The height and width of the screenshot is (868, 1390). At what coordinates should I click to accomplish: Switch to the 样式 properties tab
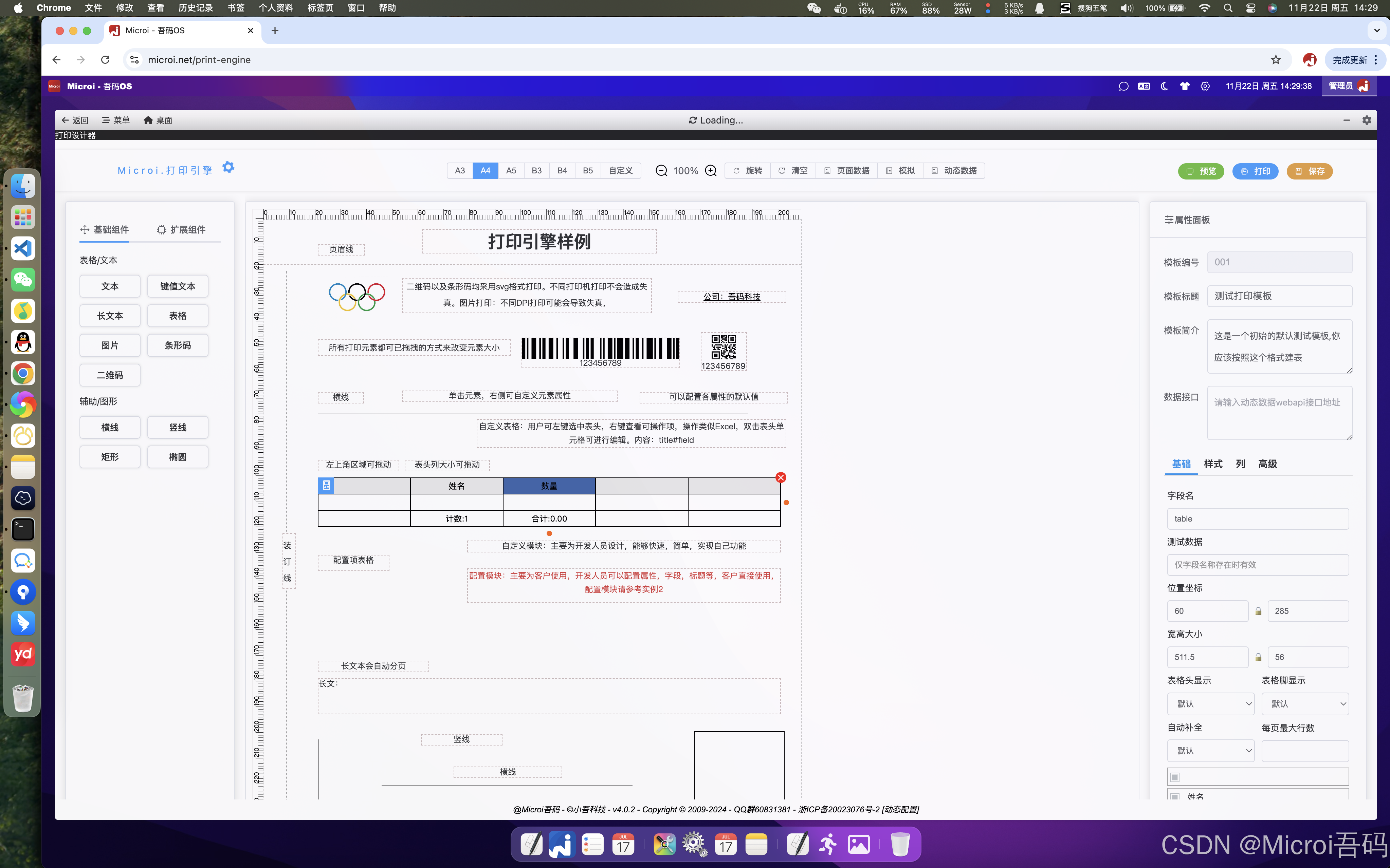[1212, 464]
